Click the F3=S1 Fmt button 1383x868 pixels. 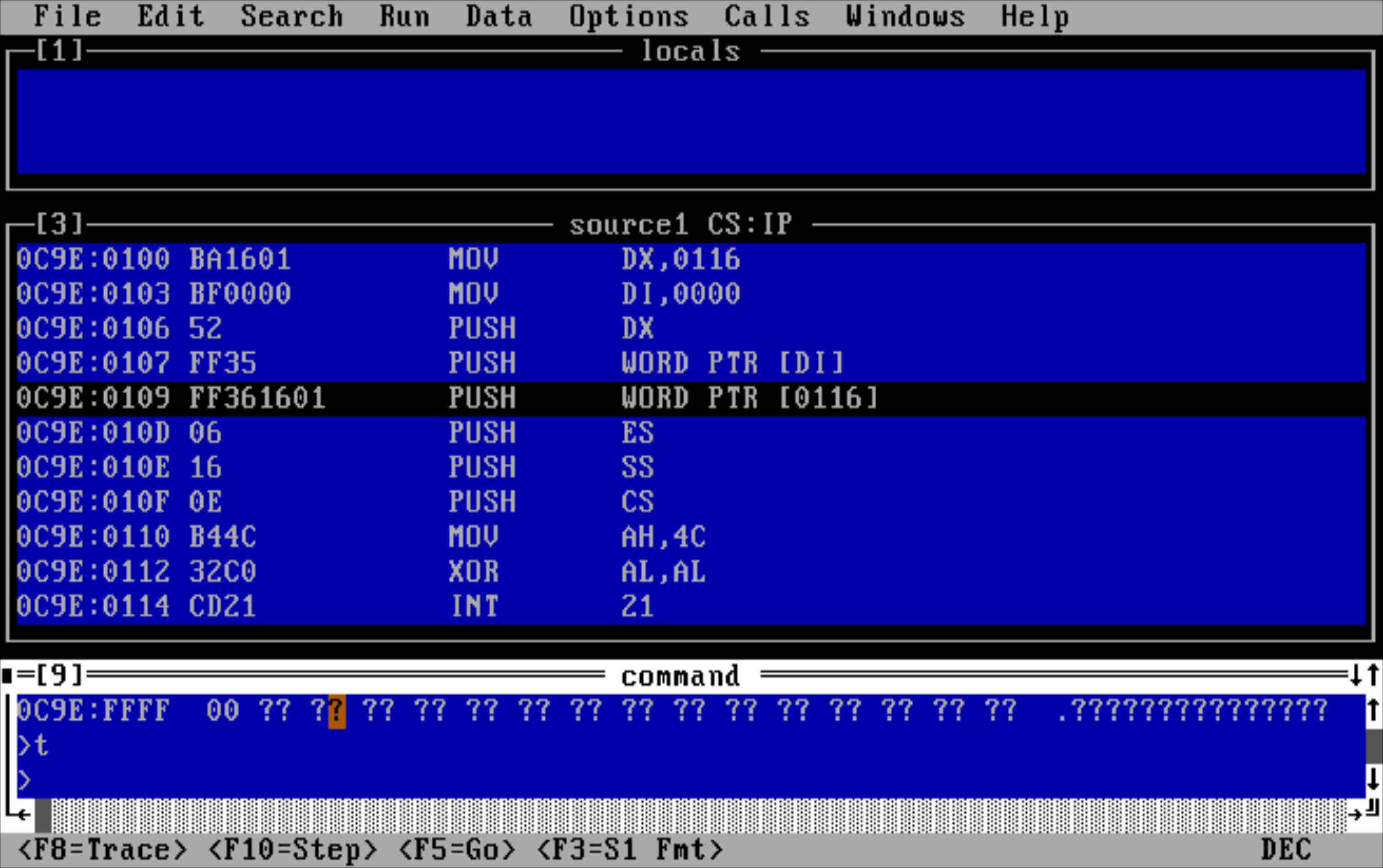coord(629,850)
